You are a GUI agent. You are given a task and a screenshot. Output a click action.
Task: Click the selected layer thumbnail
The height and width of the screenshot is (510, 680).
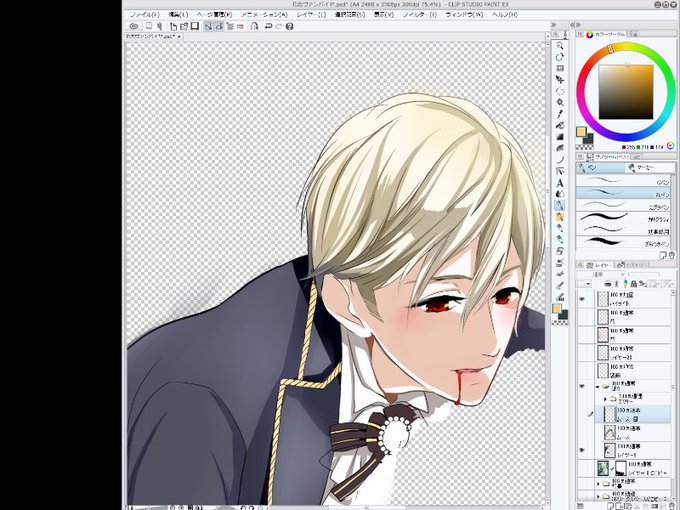click(x=610, y=414)
